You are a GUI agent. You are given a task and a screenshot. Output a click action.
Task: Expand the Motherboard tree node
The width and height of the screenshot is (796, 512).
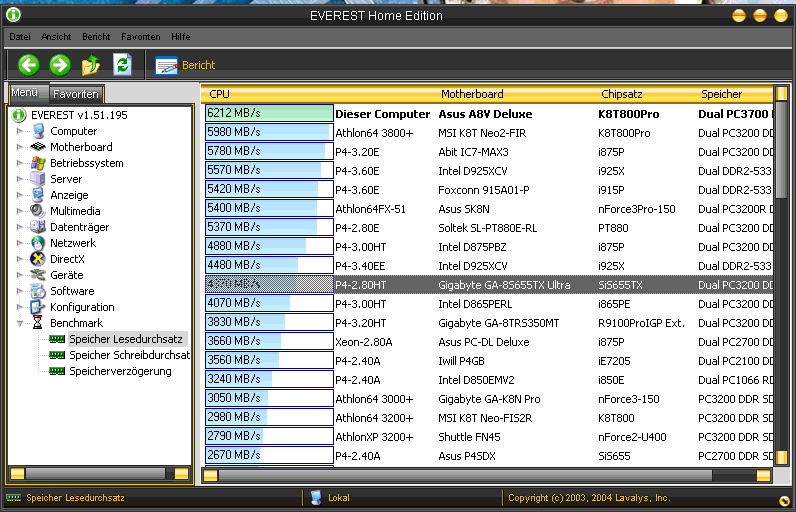(x=19, y=147)
